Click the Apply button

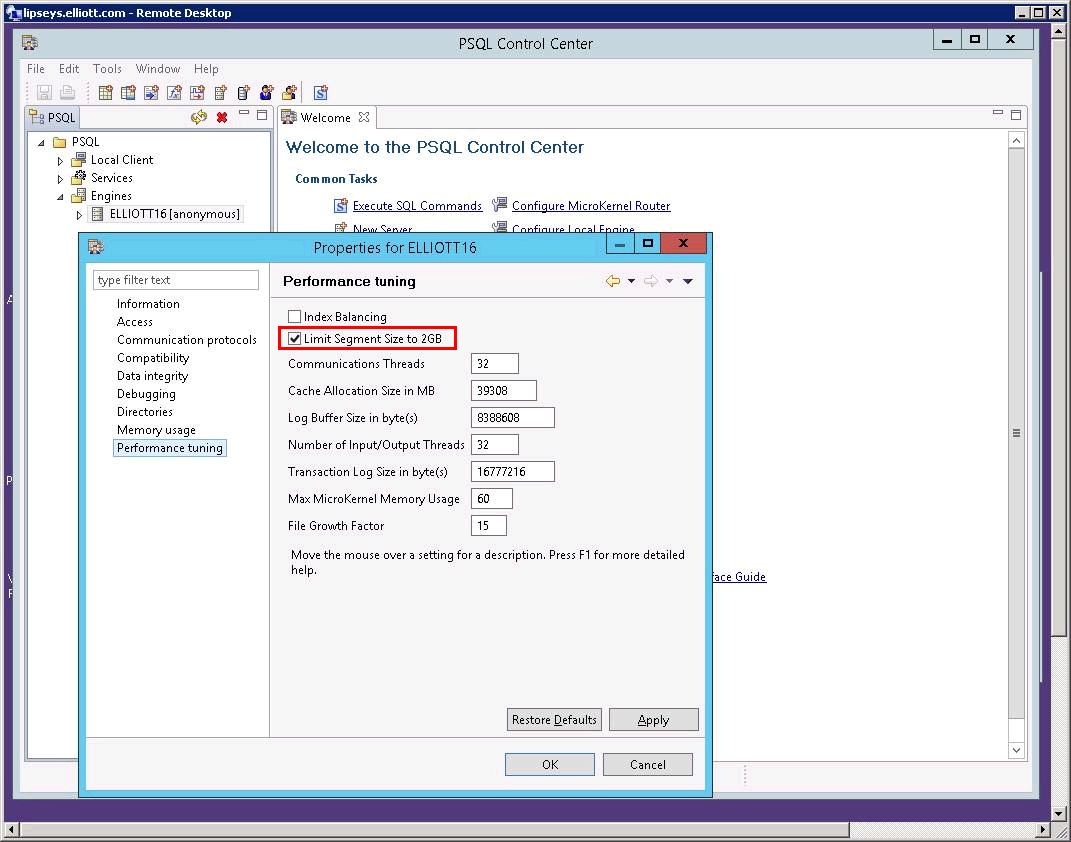click(654, 720)
